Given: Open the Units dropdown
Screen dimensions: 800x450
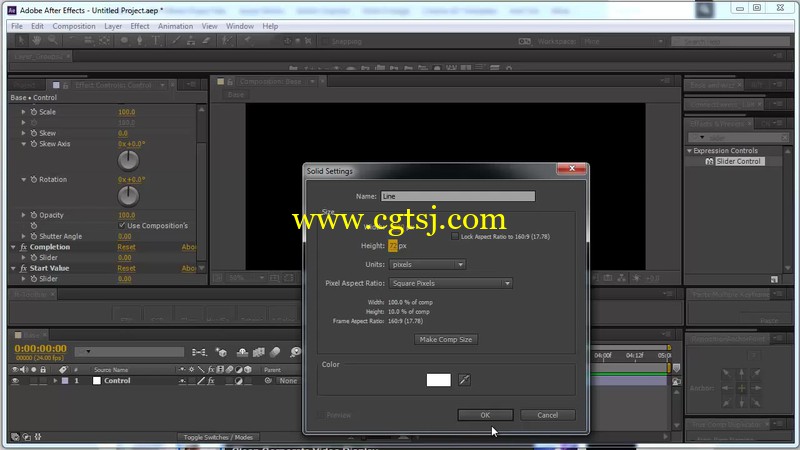Looking at the screenshot, I should (427, 264).
